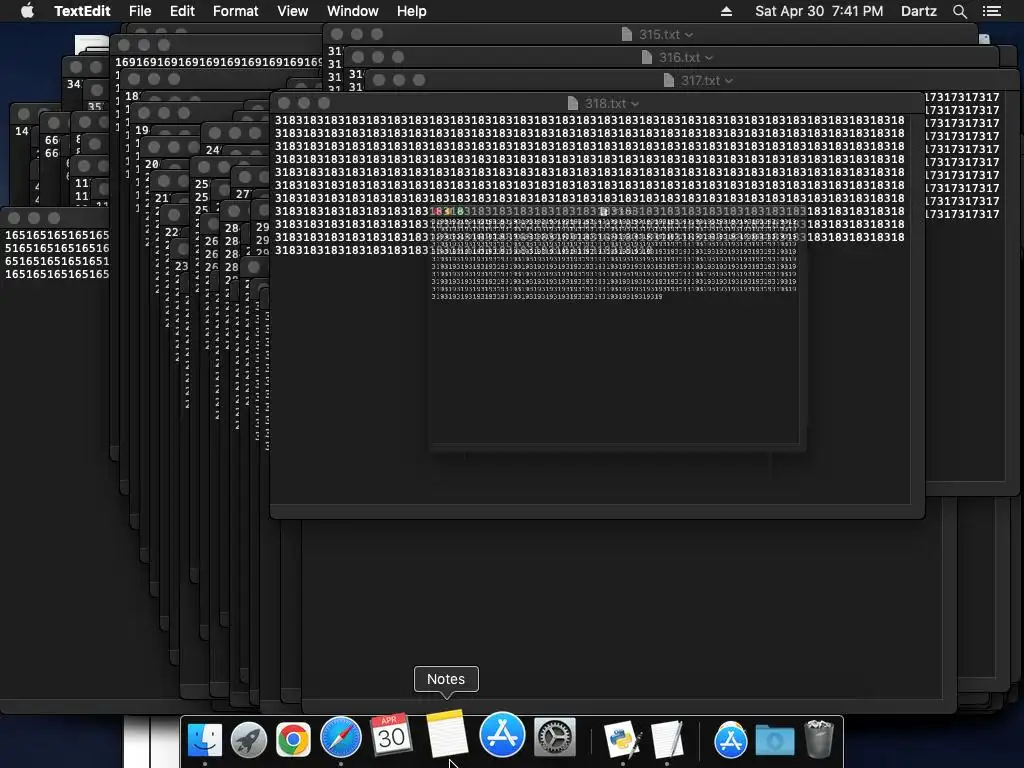
Task: Click the document icon beside 317.txt title
Action: click(x=668, y=80)
